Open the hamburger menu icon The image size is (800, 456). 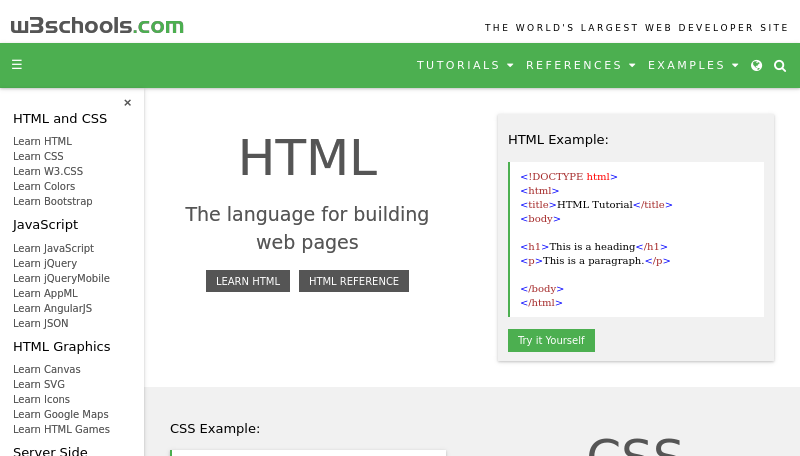click(17, 65)
